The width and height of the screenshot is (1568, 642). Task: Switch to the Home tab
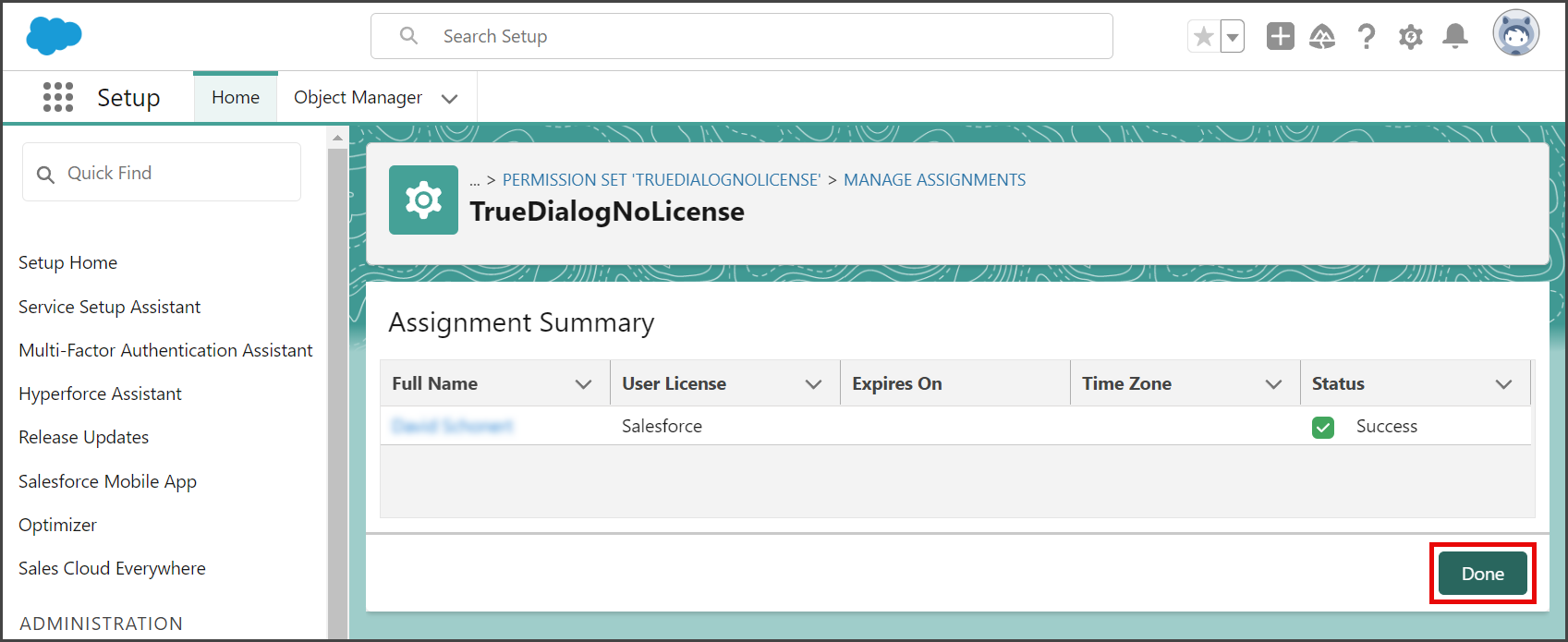pyautogui.click(x=236, y=97)
